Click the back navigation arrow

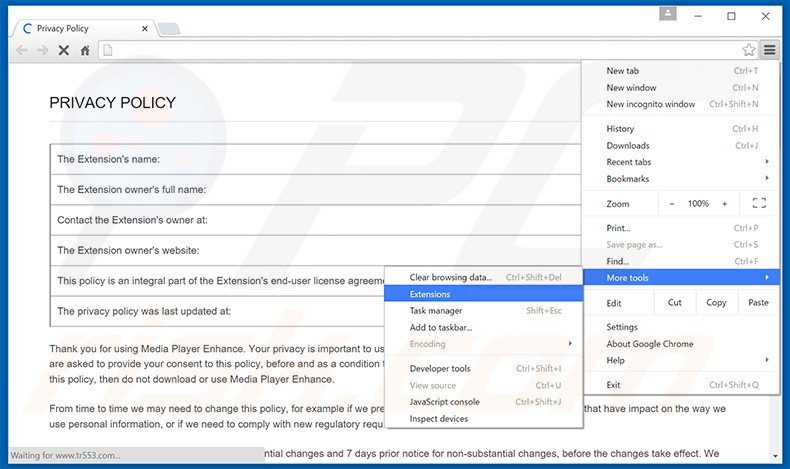pyautogui.click(x=22, y=50)
